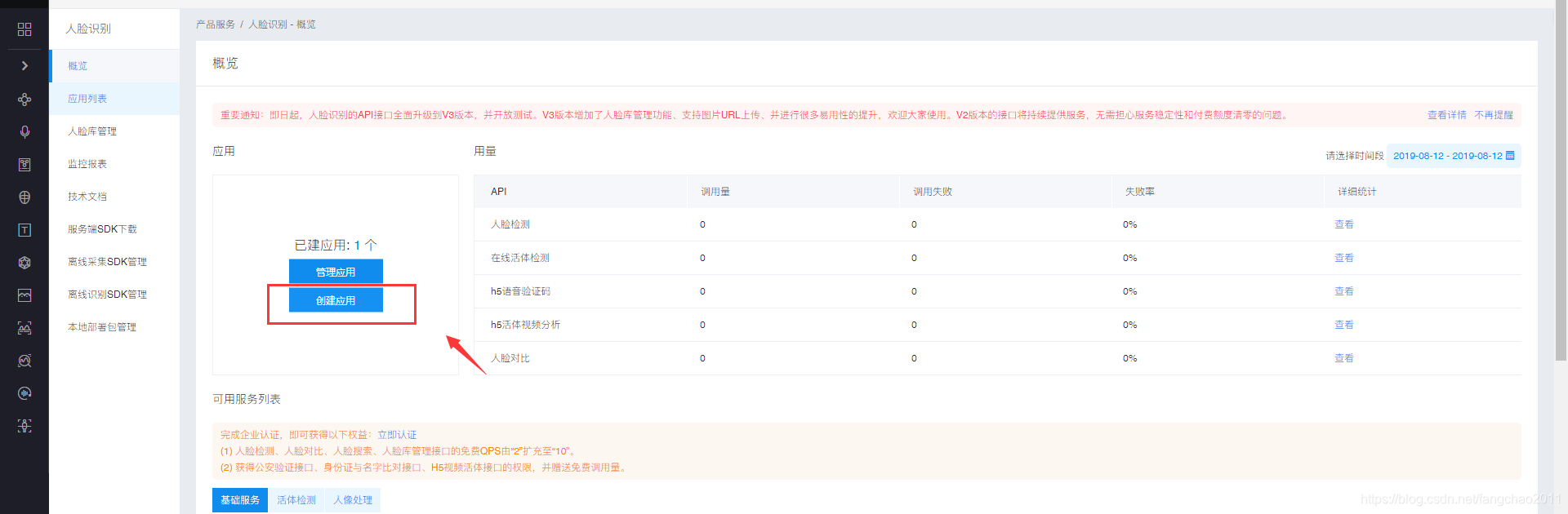The image size is (1568, 514).
Task: Click 查看 for h5语音验证码 row
Action: [1344, 291]
